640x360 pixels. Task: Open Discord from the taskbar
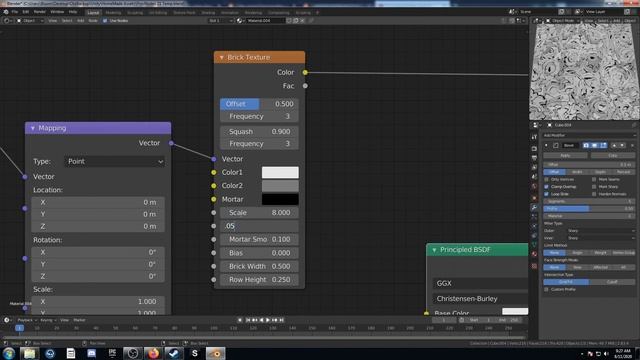[91, 353]
